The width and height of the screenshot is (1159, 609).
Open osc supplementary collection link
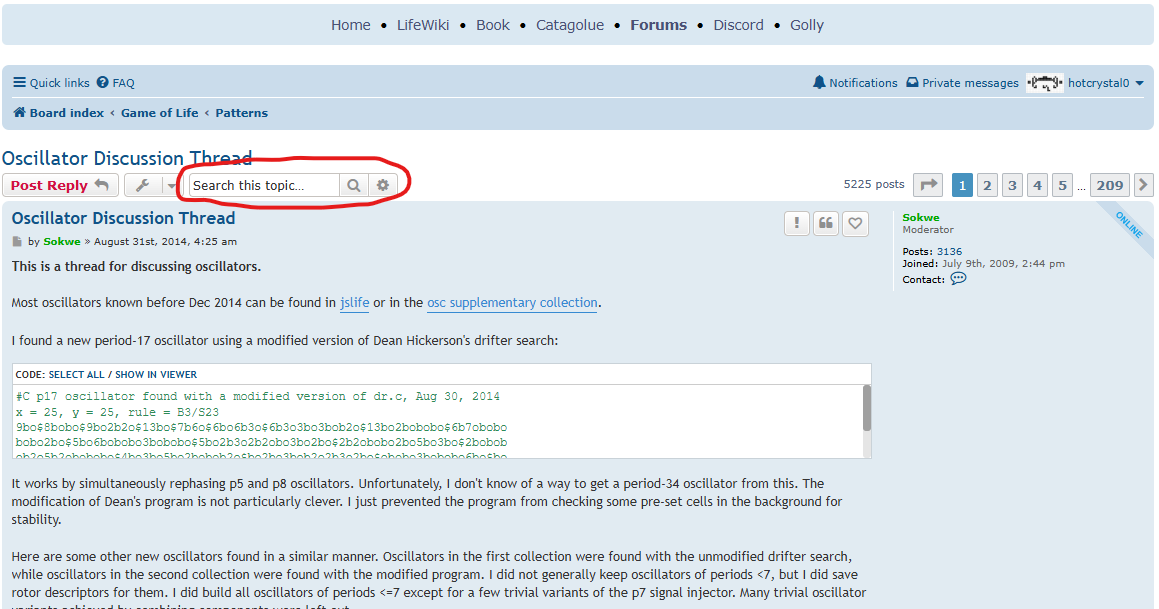click(512, 303)
